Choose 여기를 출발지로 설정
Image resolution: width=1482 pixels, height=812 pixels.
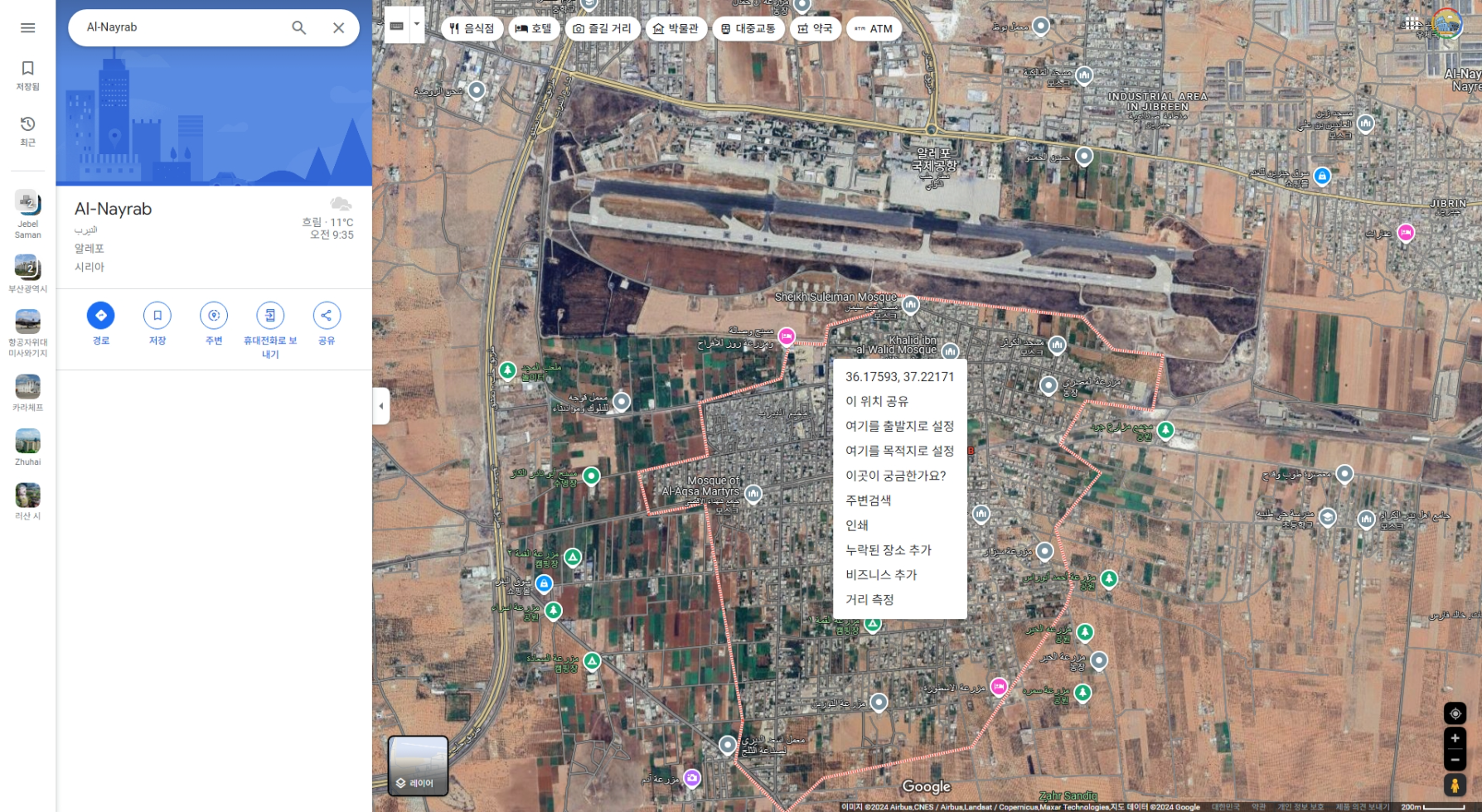coord(900,426)
